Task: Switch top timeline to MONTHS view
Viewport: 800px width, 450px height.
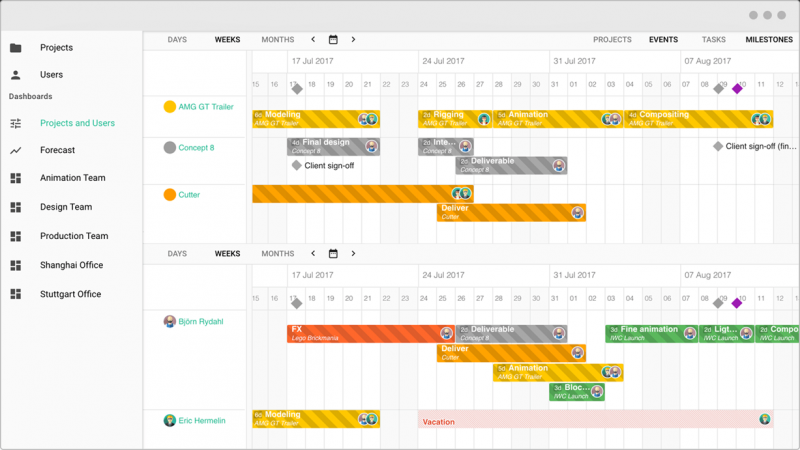Action: pos(278,39)
